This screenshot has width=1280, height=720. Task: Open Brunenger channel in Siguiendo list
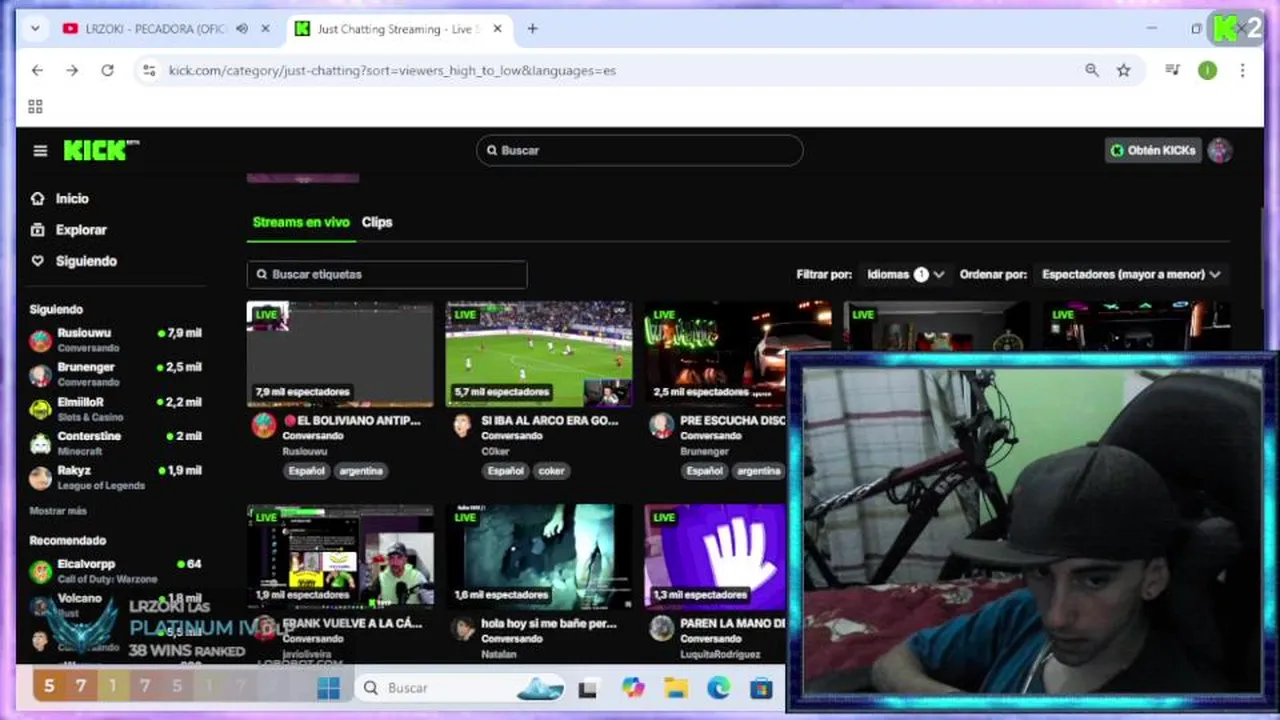pyautogui.click(x=116, y=374)
